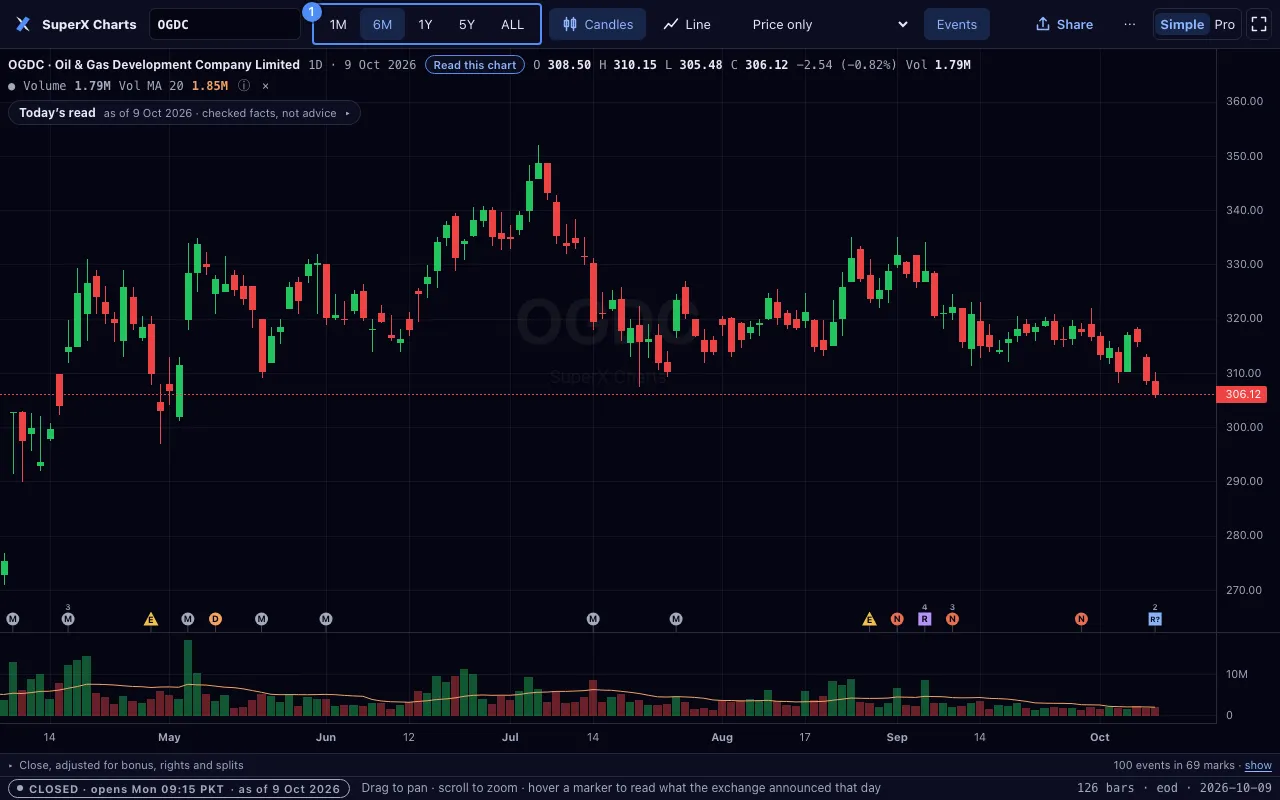The width and height of the screenshot is (1280, 800).
Task: Remove the Volume indicator with its x icon
Action: (265, 86)
